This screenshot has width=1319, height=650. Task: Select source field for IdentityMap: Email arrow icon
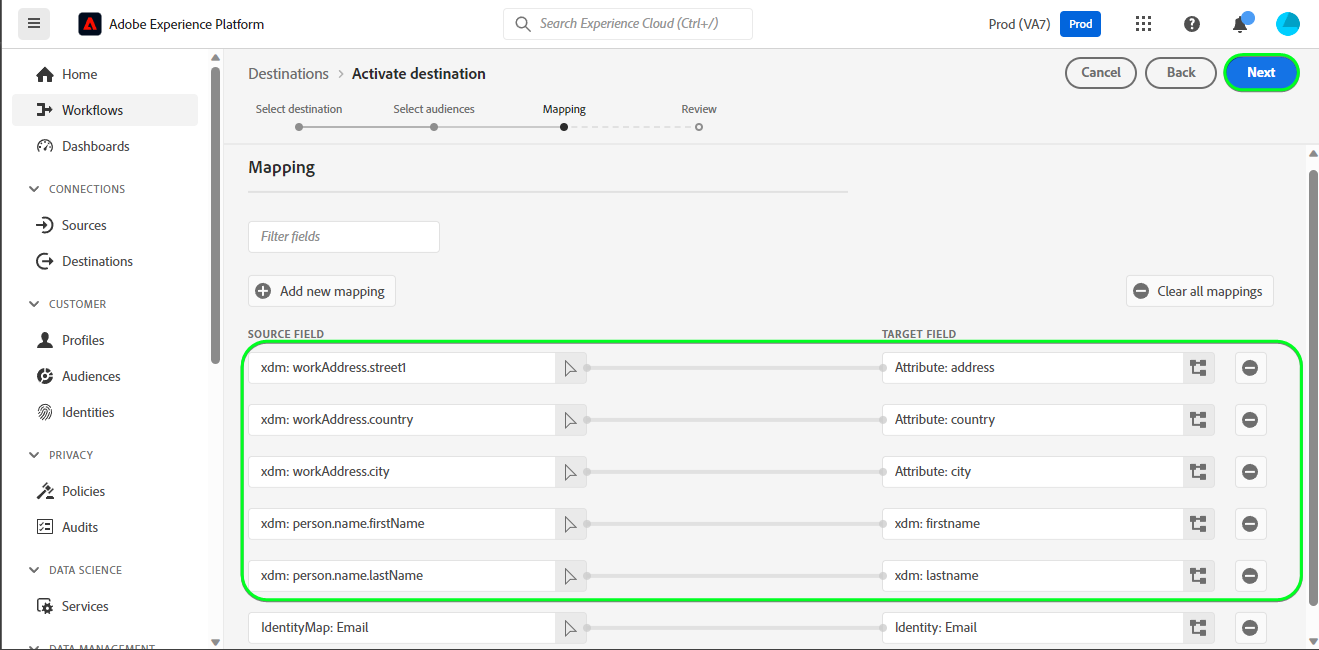[x=571, y=628]
